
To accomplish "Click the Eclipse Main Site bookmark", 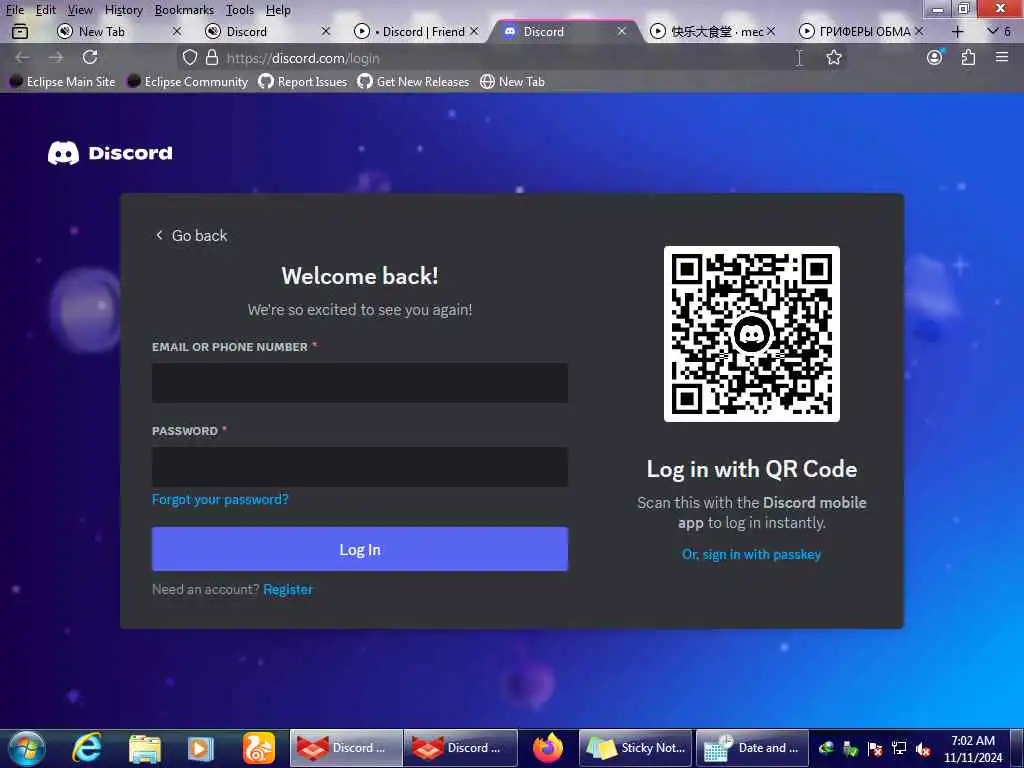I will point(63,82).
